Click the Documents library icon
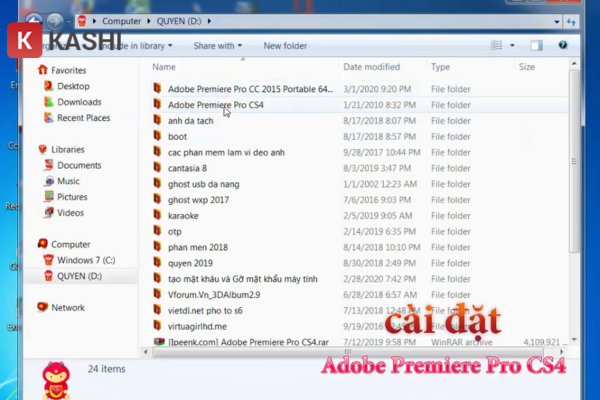The width and height of the screenshot is (600, 400). (x=48, y=165)
